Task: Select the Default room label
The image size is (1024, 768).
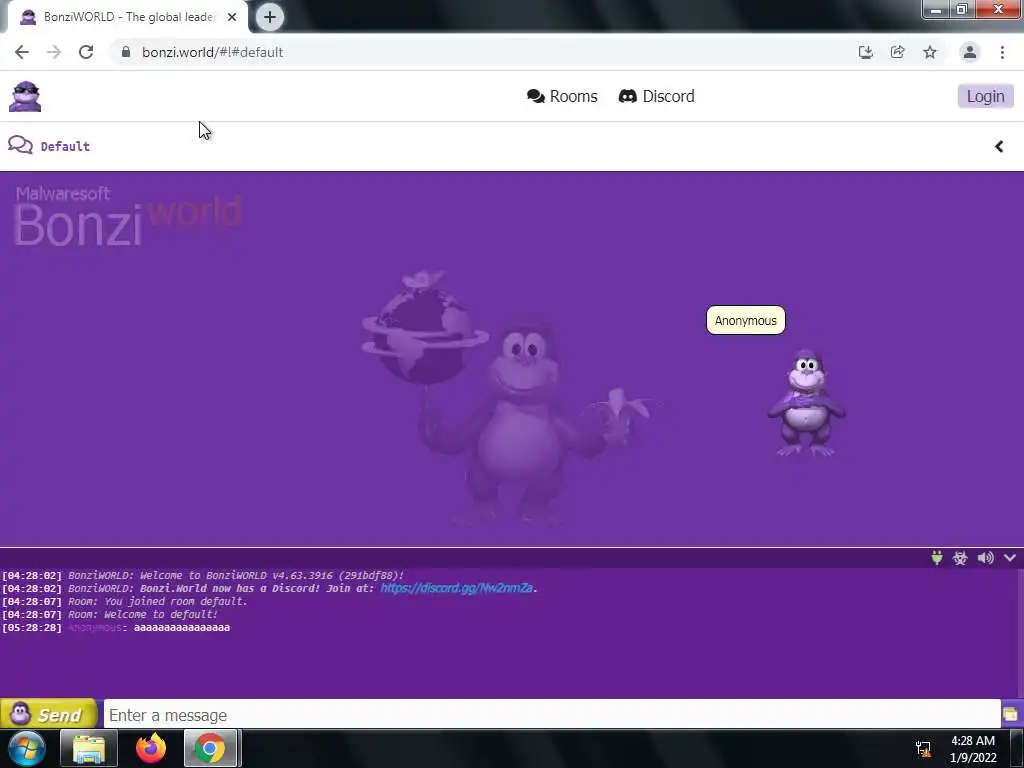Action: [65, 146]
